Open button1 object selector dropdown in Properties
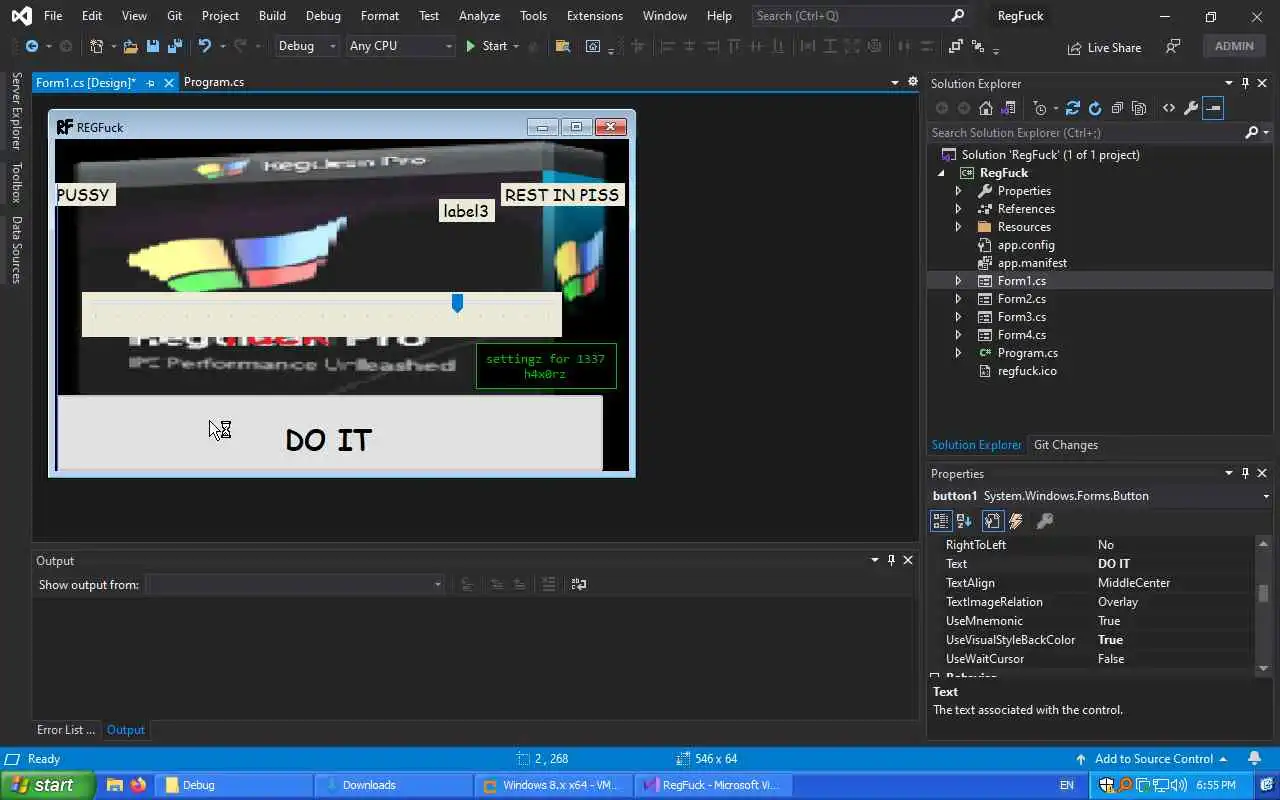 coord(1266,496)
